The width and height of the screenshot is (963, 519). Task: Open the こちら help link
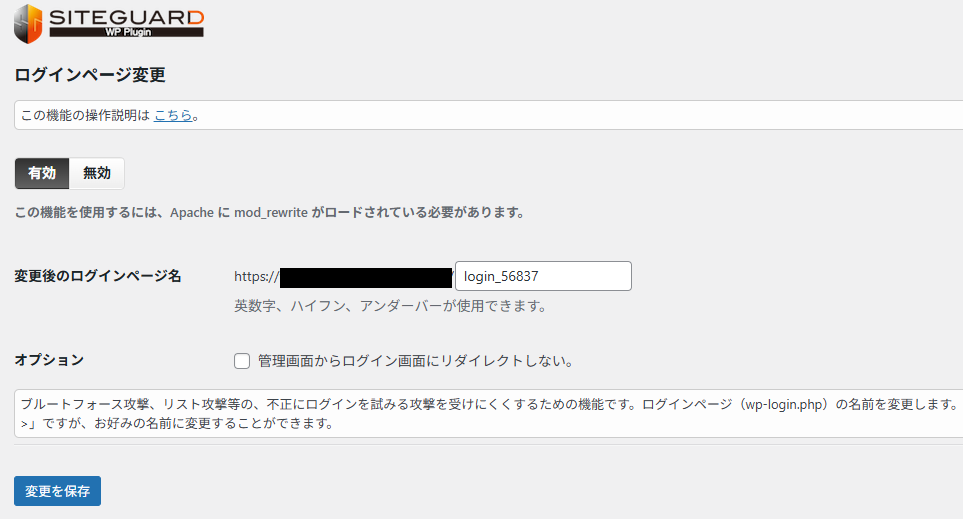(173, 115)
